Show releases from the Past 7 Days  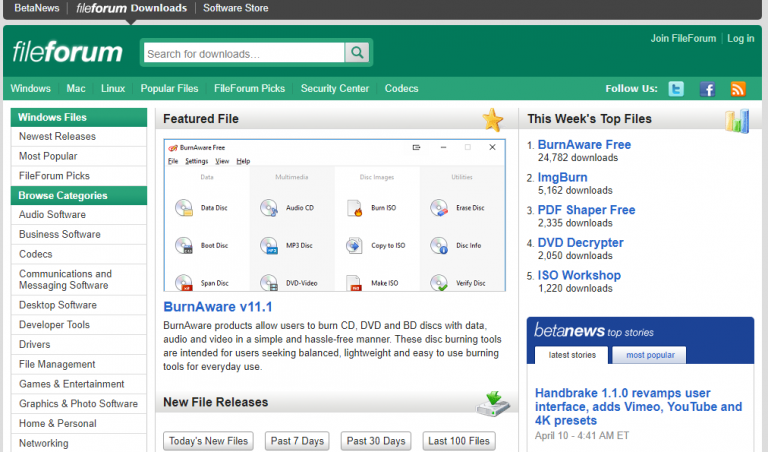click(297, 441)
